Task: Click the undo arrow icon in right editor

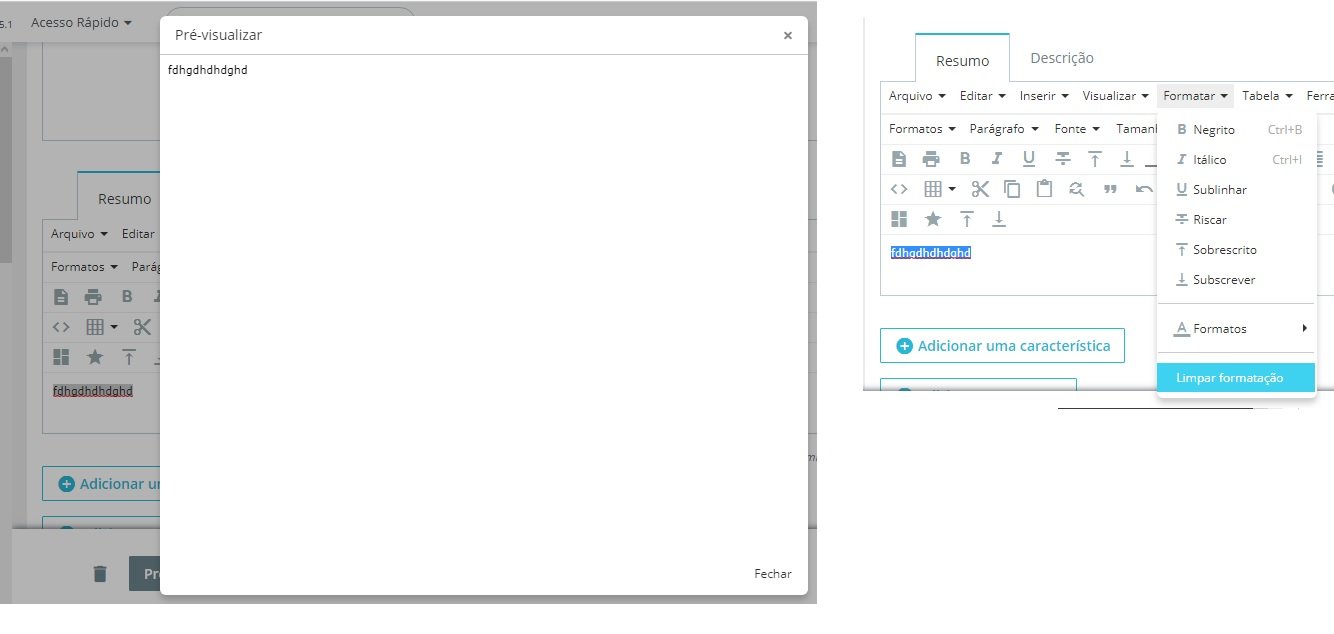Action: coord(1144,188)
